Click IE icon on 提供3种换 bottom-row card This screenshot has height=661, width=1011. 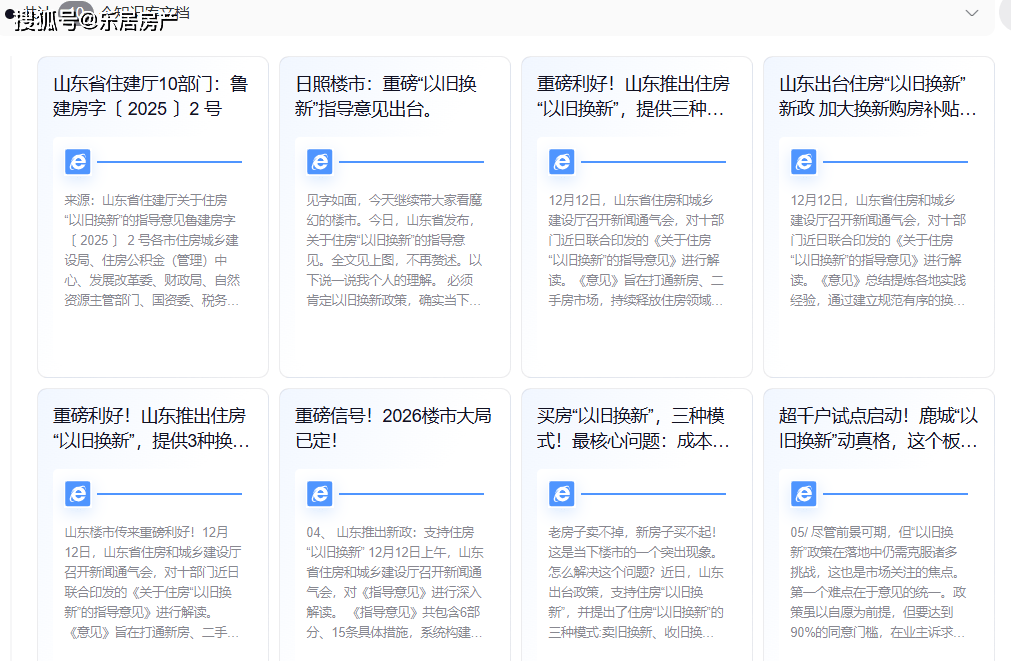(x=78, y=494)
